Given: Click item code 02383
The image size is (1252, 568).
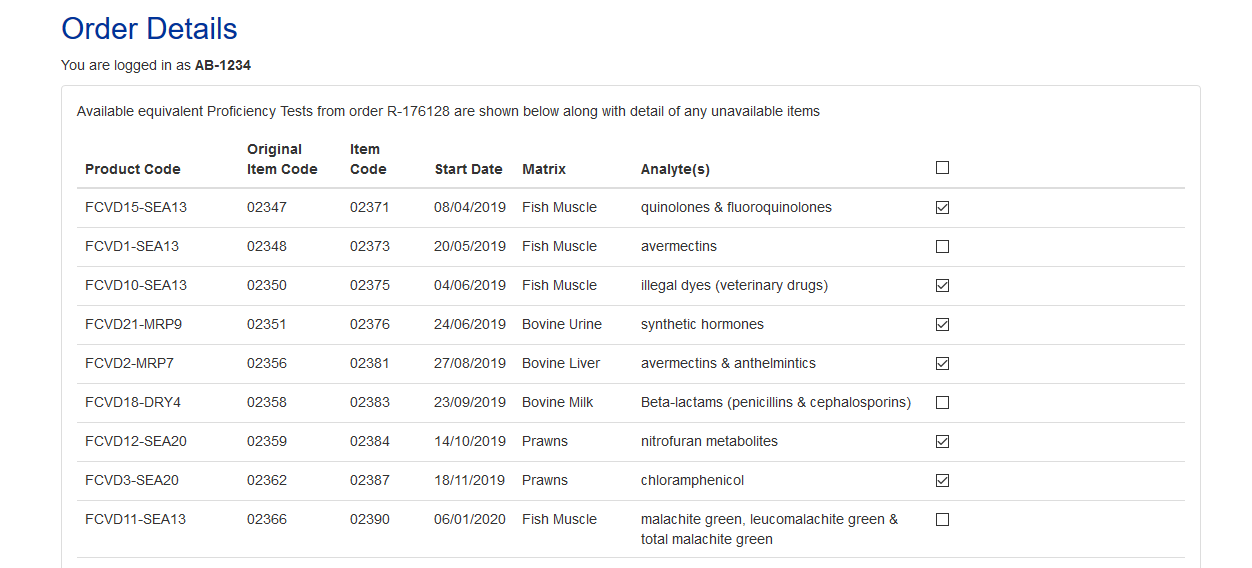Looking at the screenshot, I should tap(370, 402).
